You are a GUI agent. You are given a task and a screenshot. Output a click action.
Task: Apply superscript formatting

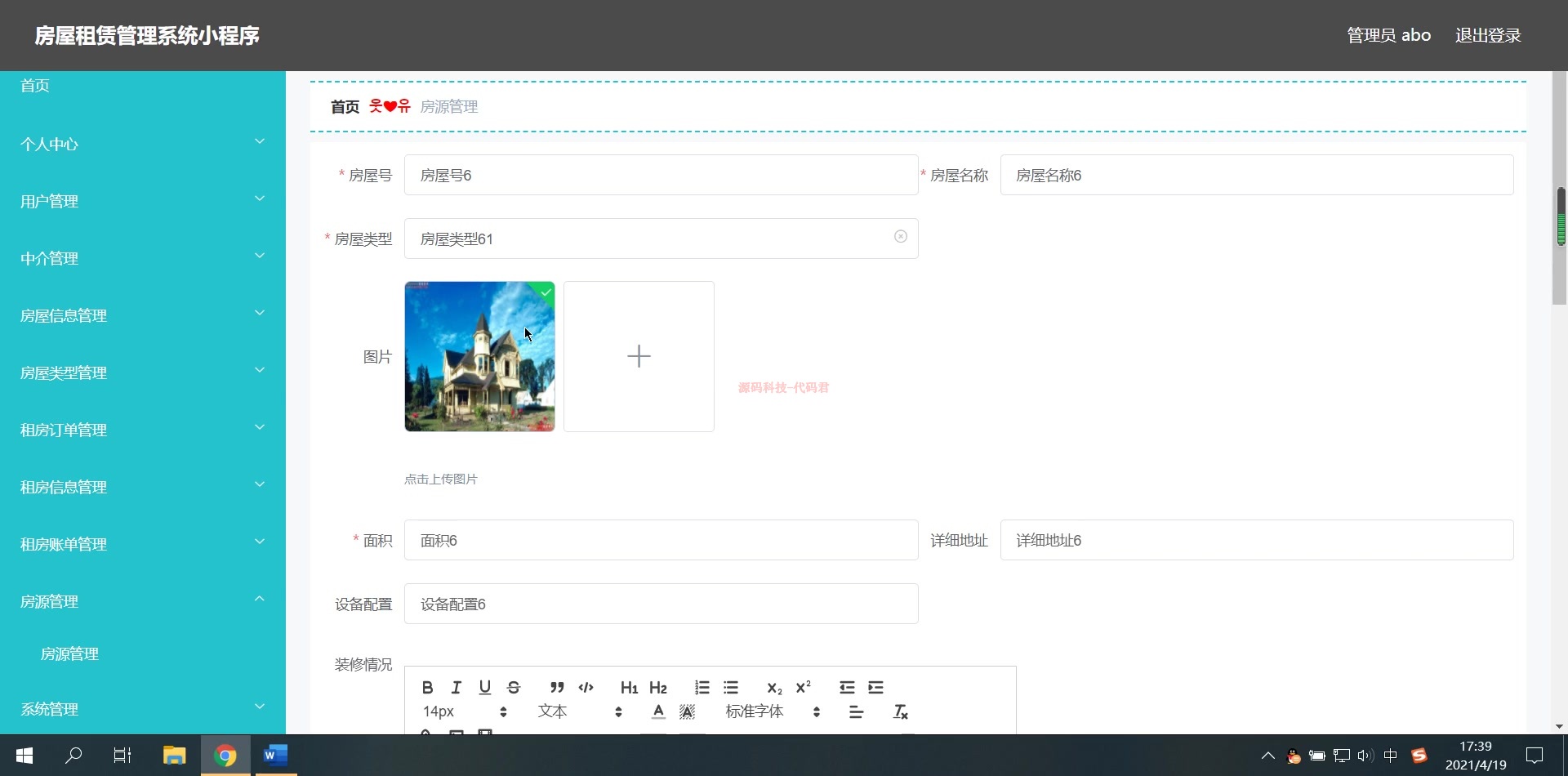point(803,688)
